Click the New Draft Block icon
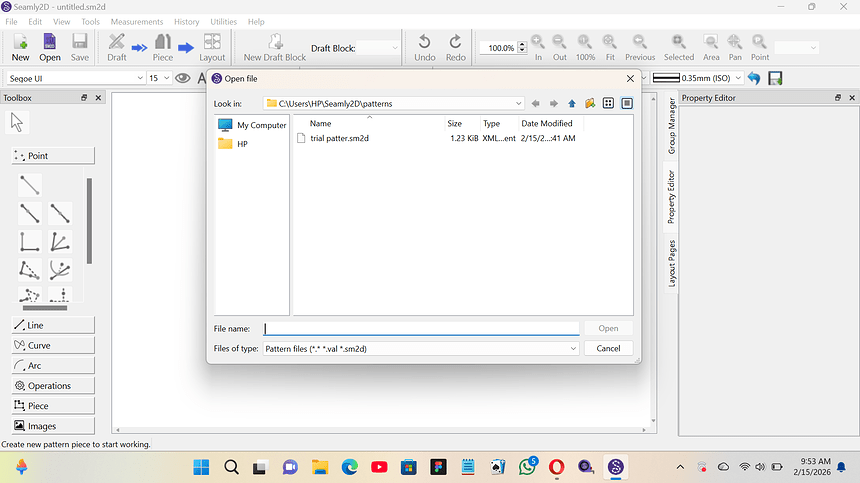Screen dimensions: 860x483 (275, 47)
